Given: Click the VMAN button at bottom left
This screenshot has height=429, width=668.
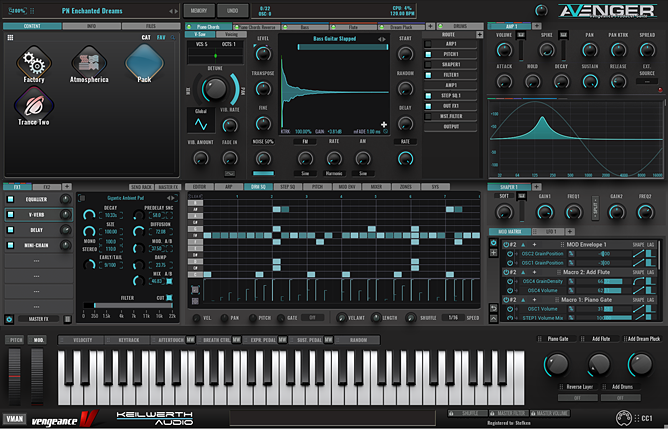Looking at the screenshot, I should (x=14, y=419).
